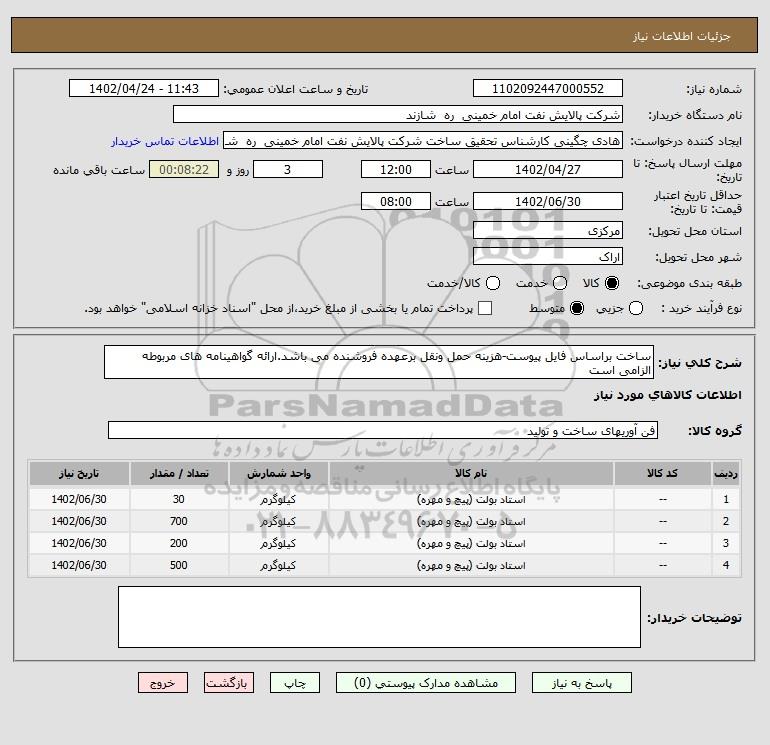The width and height of the screenshot is (770, 745).
Task: Click need date 1402/06/30 in row 1
Action: pyautogui.click(x=79, y=499)
